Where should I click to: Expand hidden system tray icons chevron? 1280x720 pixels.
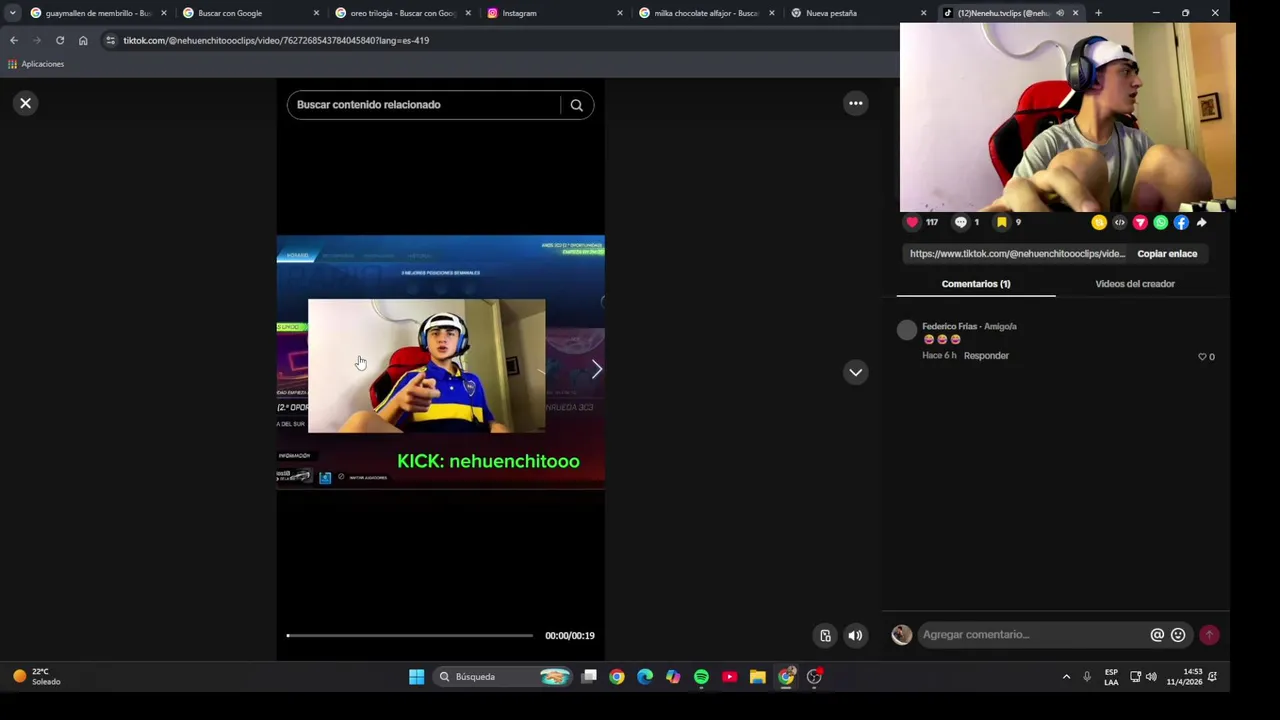pyautogui.click(x=1066, y=677)
